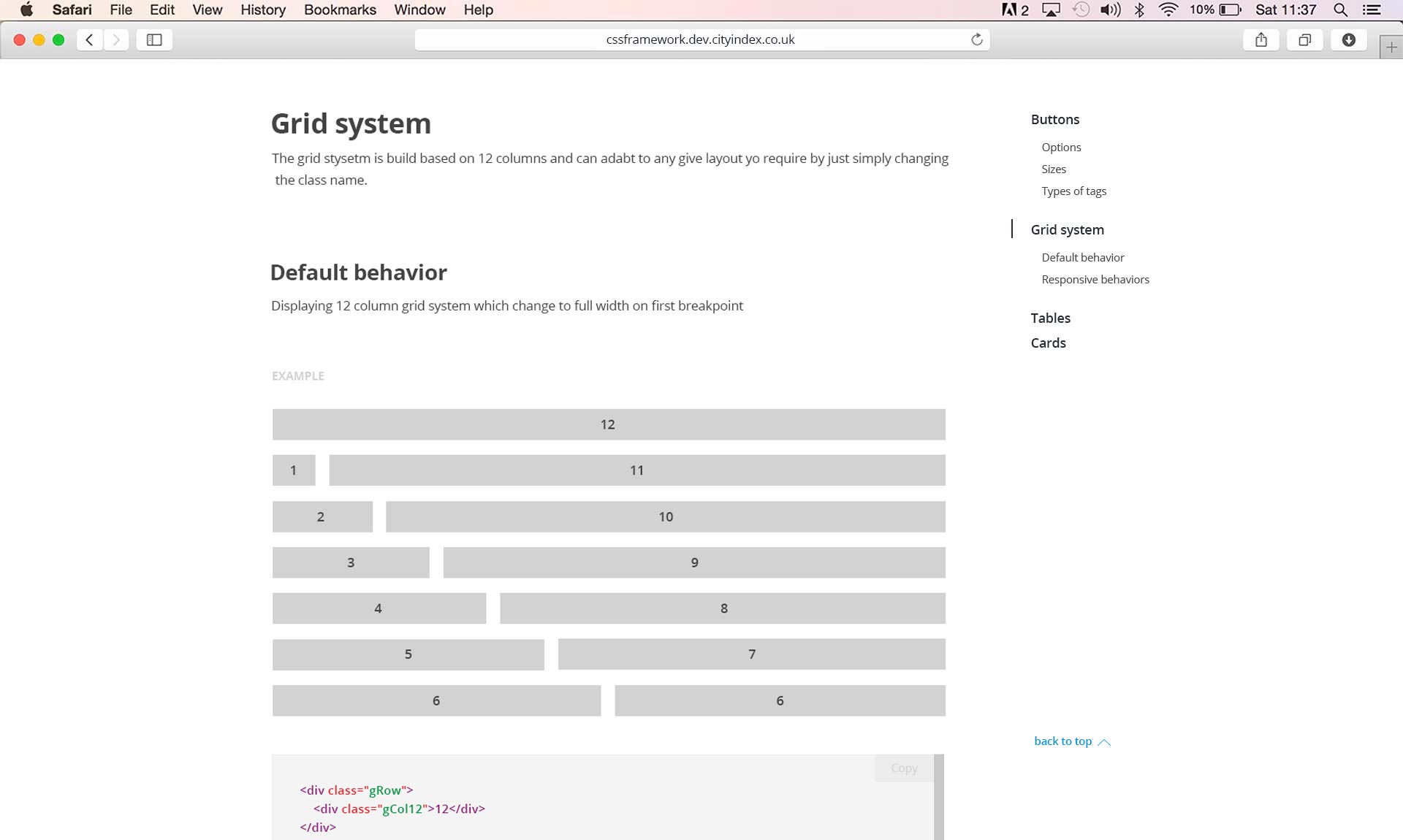The width and height of the screenshot is (1403, 840).
Task: Open the Share sheet icon
Action: pos(1261,40)
